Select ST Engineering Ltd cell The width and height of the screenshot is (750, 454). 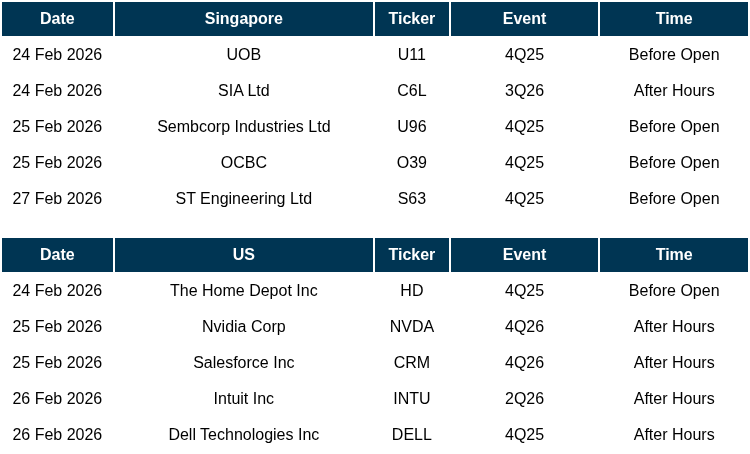coord(244,199)
